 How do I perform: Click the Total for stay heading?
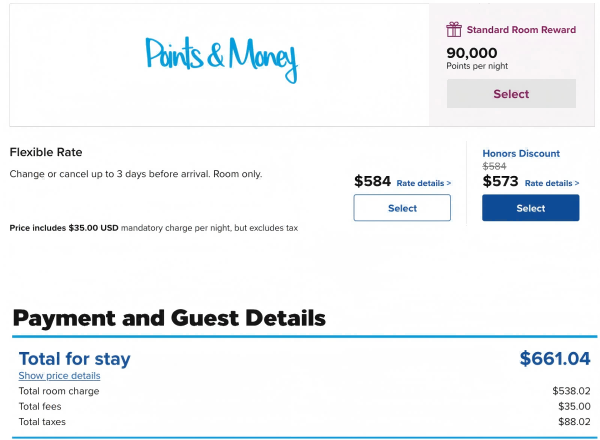[75, 359]
